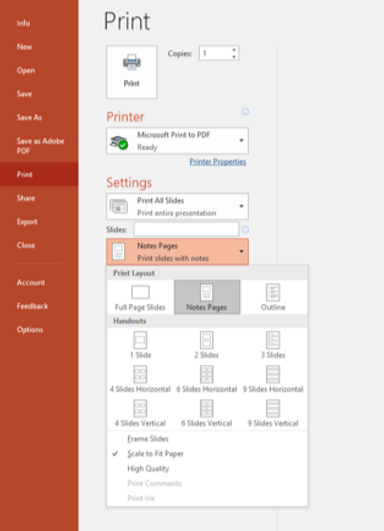Choose 4 Slides Vertical handout icon
Screen dimensions: 384x531
(140, 408)
